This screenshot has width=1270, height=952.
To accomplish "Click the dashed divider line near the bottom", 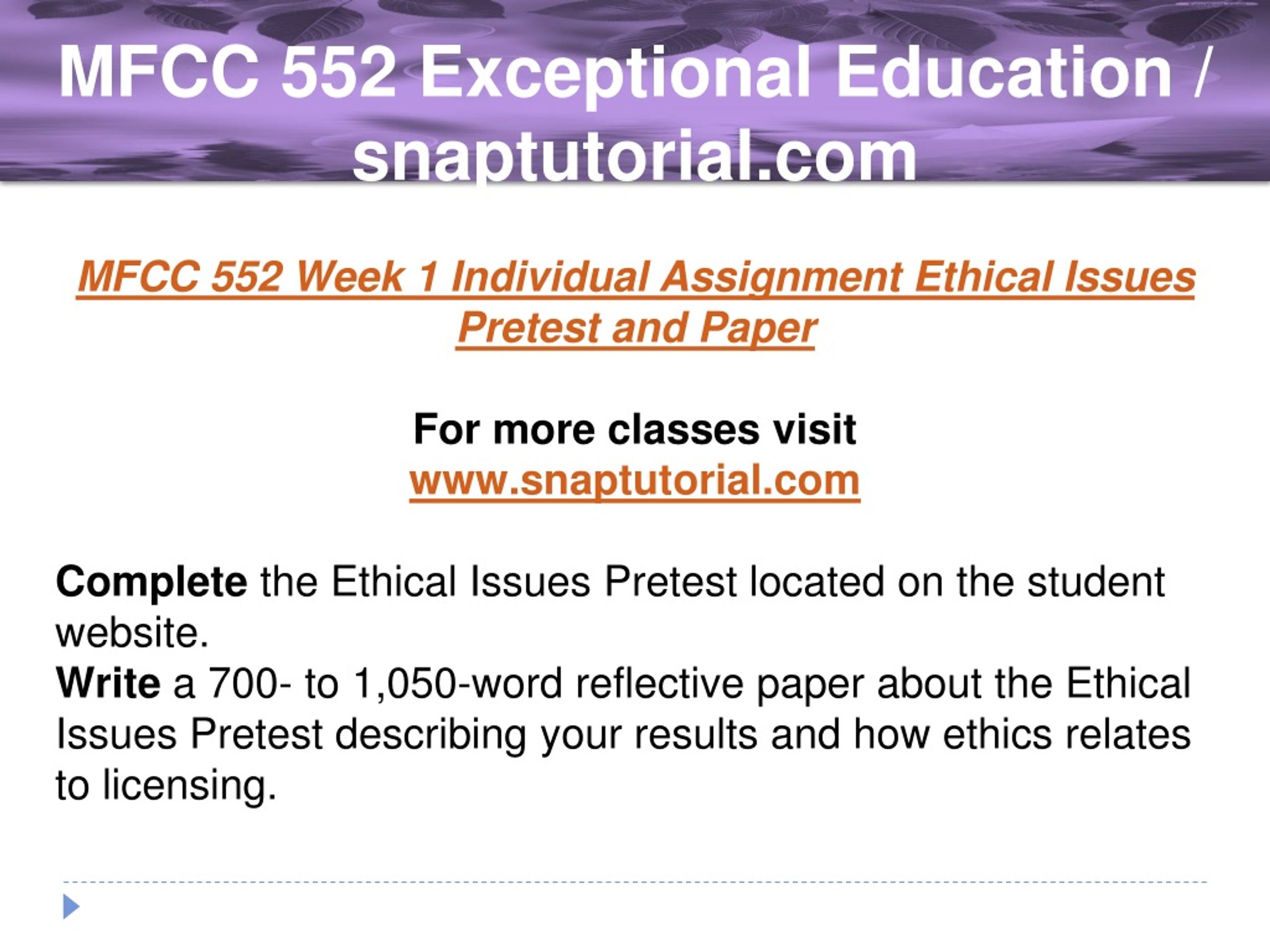I will coord(635,882).
